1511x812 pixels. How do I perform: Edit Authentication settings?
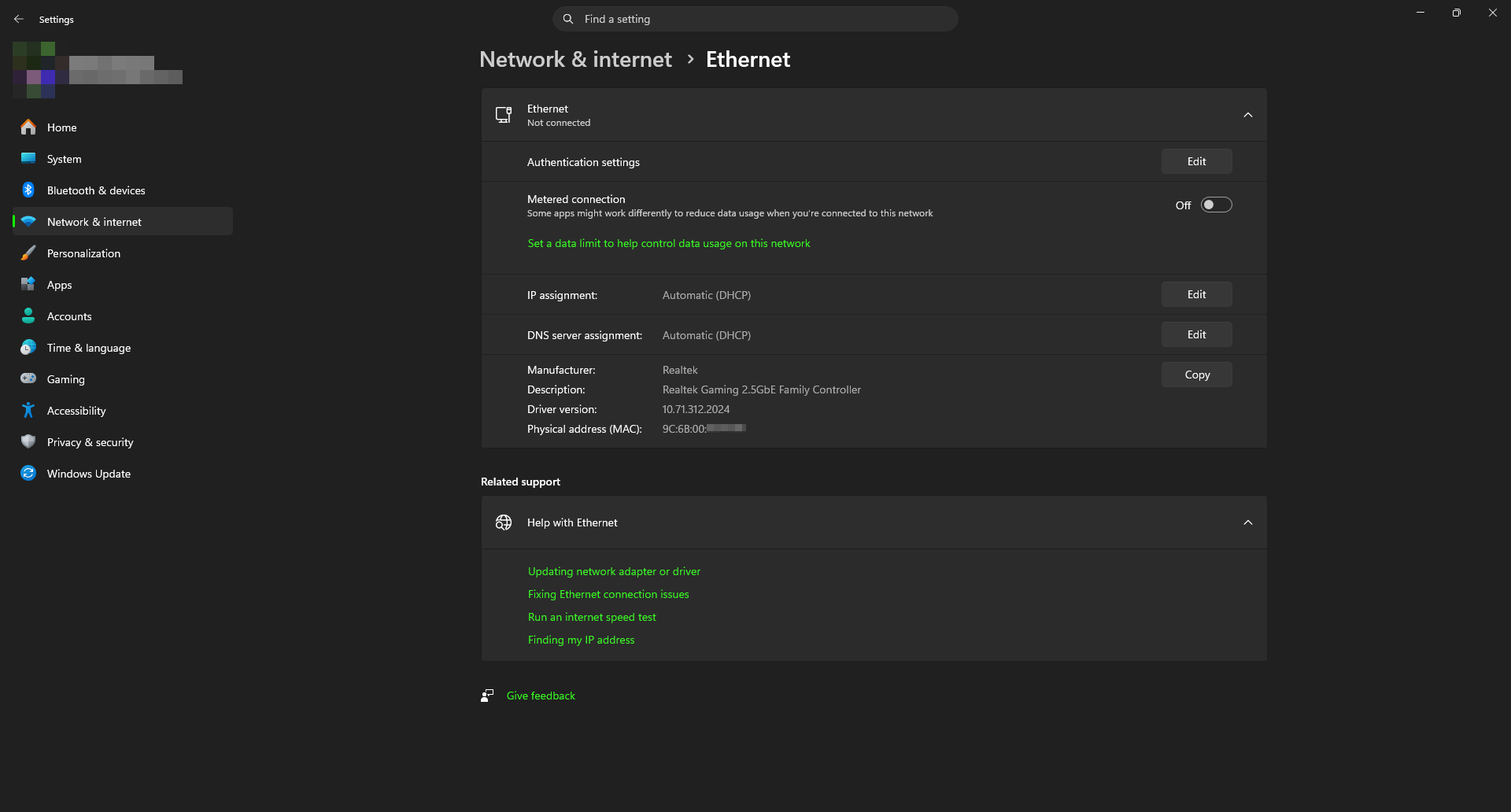coord(1196,161)
